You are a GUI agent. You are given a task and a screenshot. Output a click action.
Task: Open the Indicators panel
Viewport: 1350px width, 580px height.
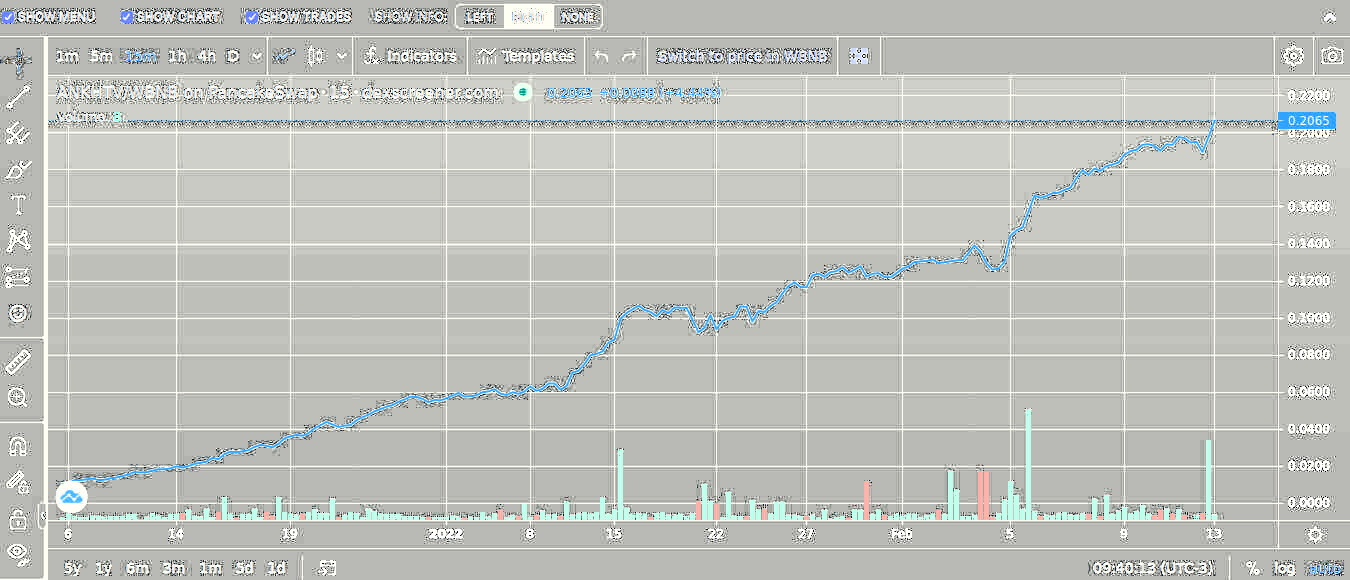pyautogui.click(x=410, y=56)
